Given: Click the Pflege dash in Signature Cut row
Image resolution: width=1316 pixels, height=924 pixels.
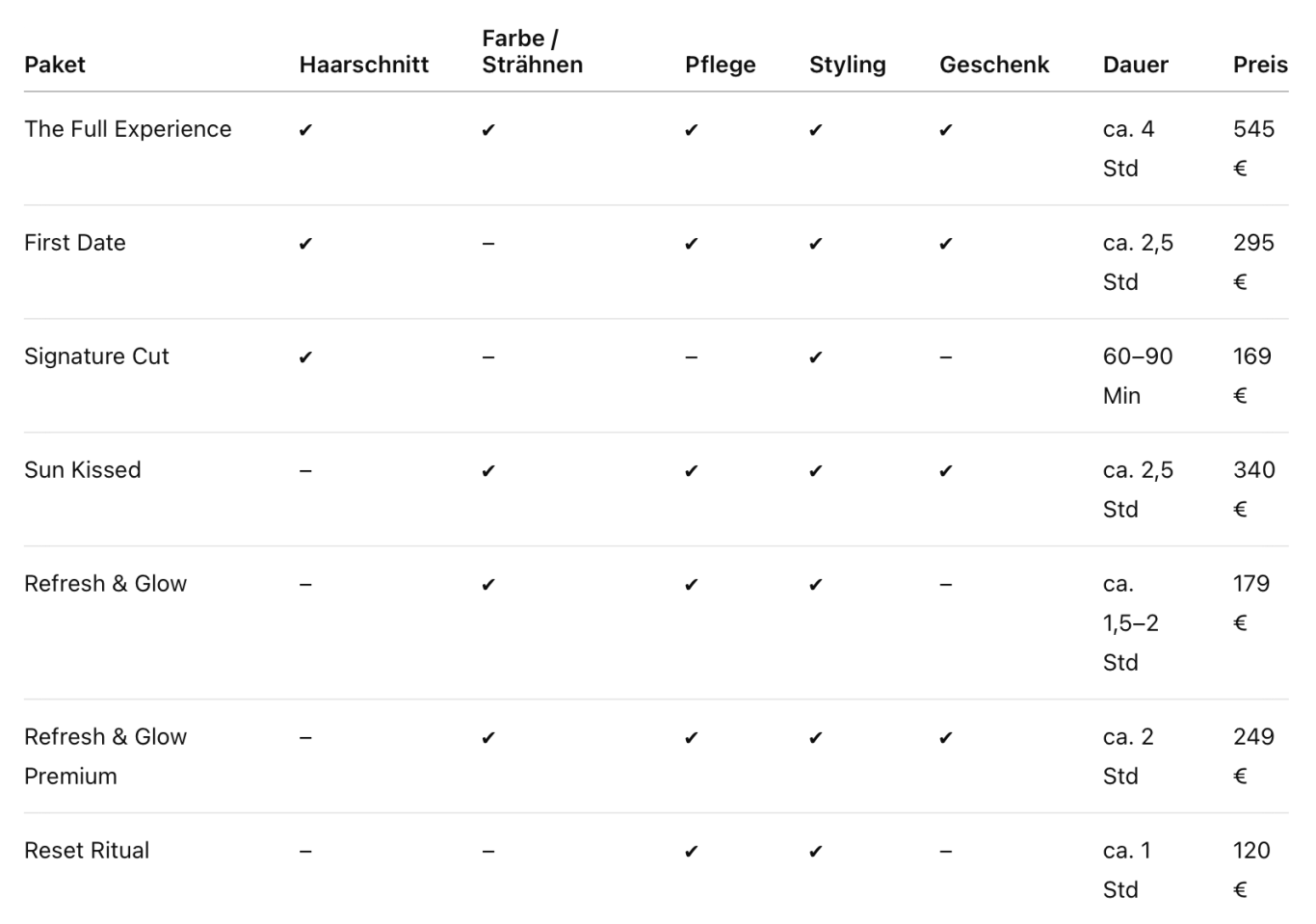Looking at the screenshot, I should [692, 357].
